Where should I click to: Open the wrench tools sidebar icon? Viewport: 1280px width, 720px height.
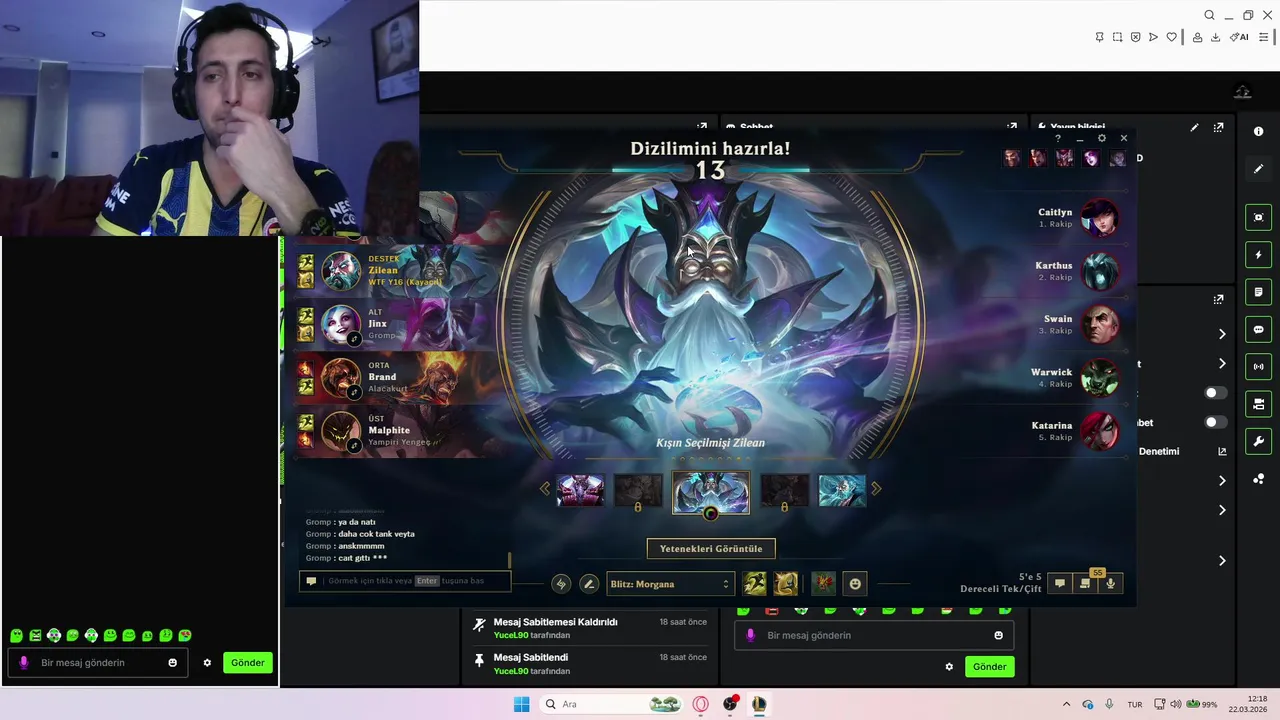[x=1258, y=441]
